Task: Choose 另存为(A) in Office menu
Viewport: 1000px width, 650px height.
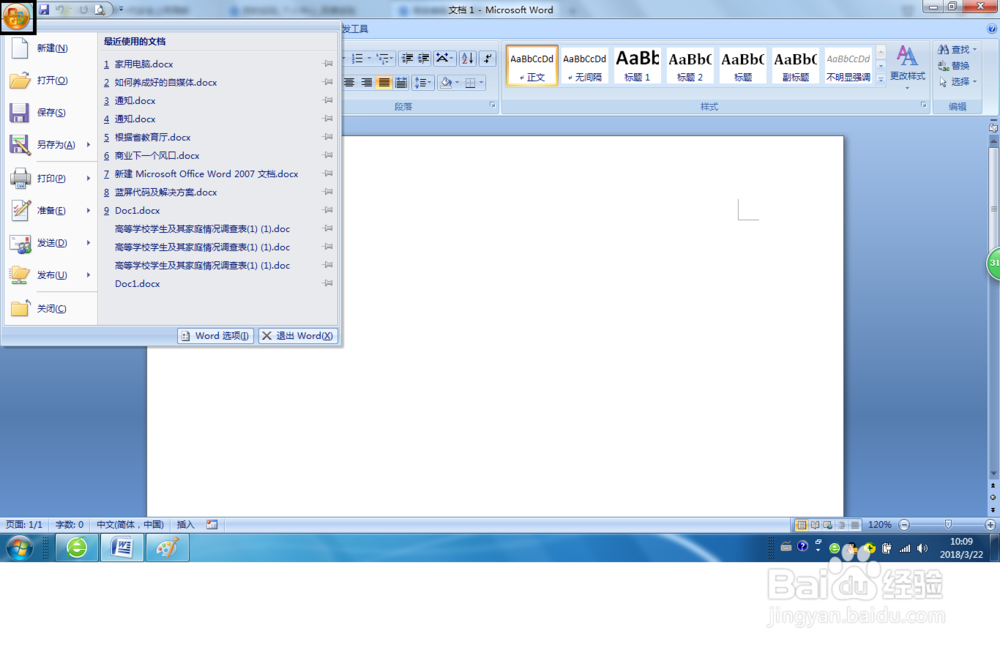Action: [52, 145]
